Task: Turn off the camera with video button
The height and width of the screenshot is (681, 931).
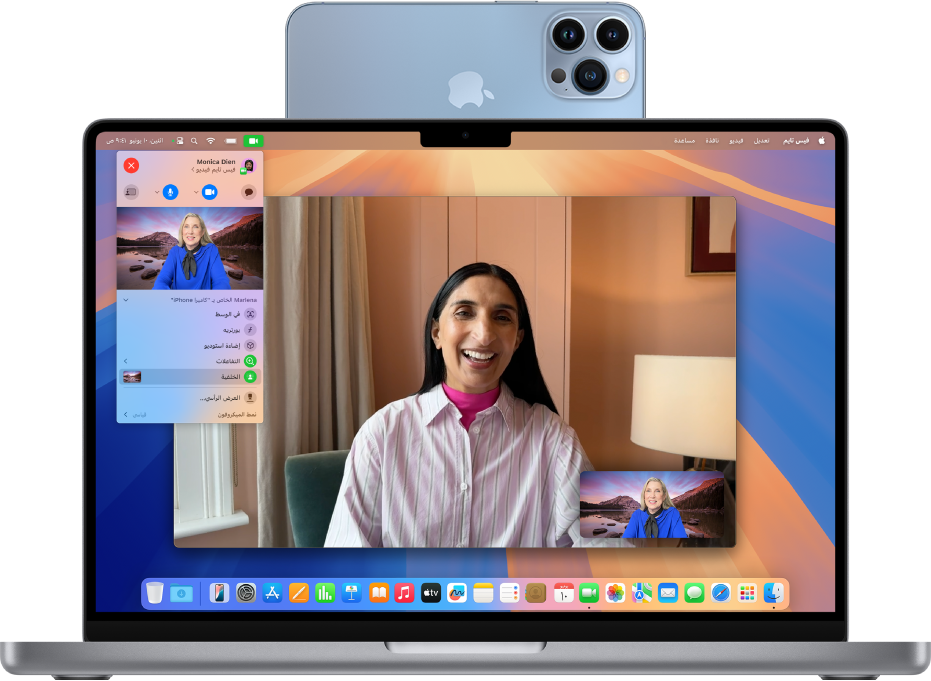Action: pos(210,191)
